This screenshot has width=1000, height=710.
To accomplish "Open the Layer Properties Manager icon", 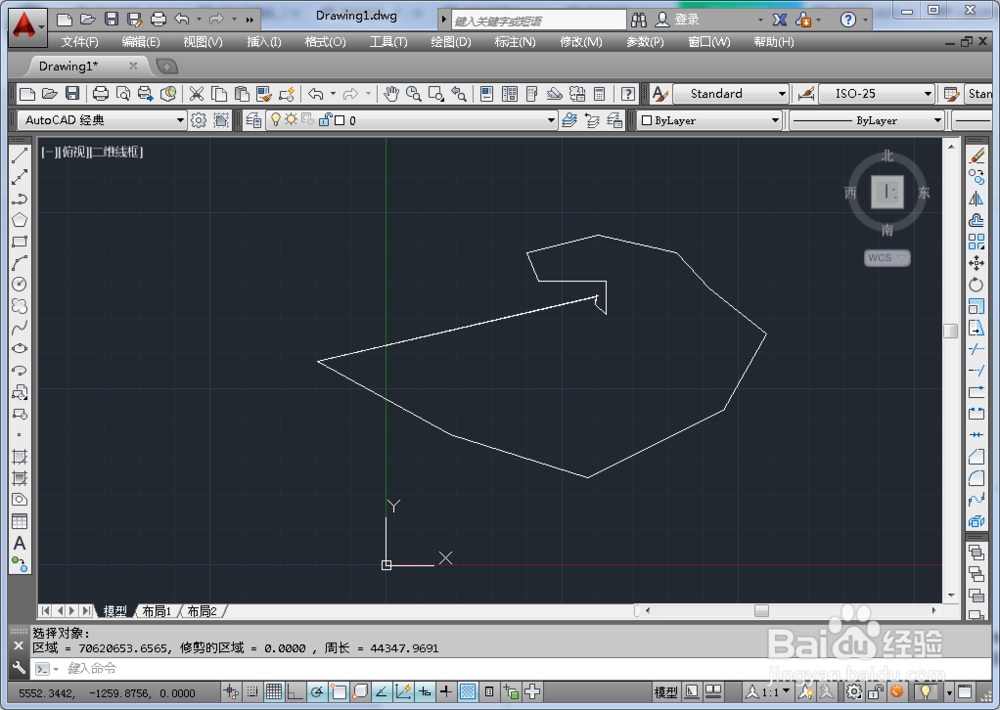I will pyautogui.click(x=253, y=120).
